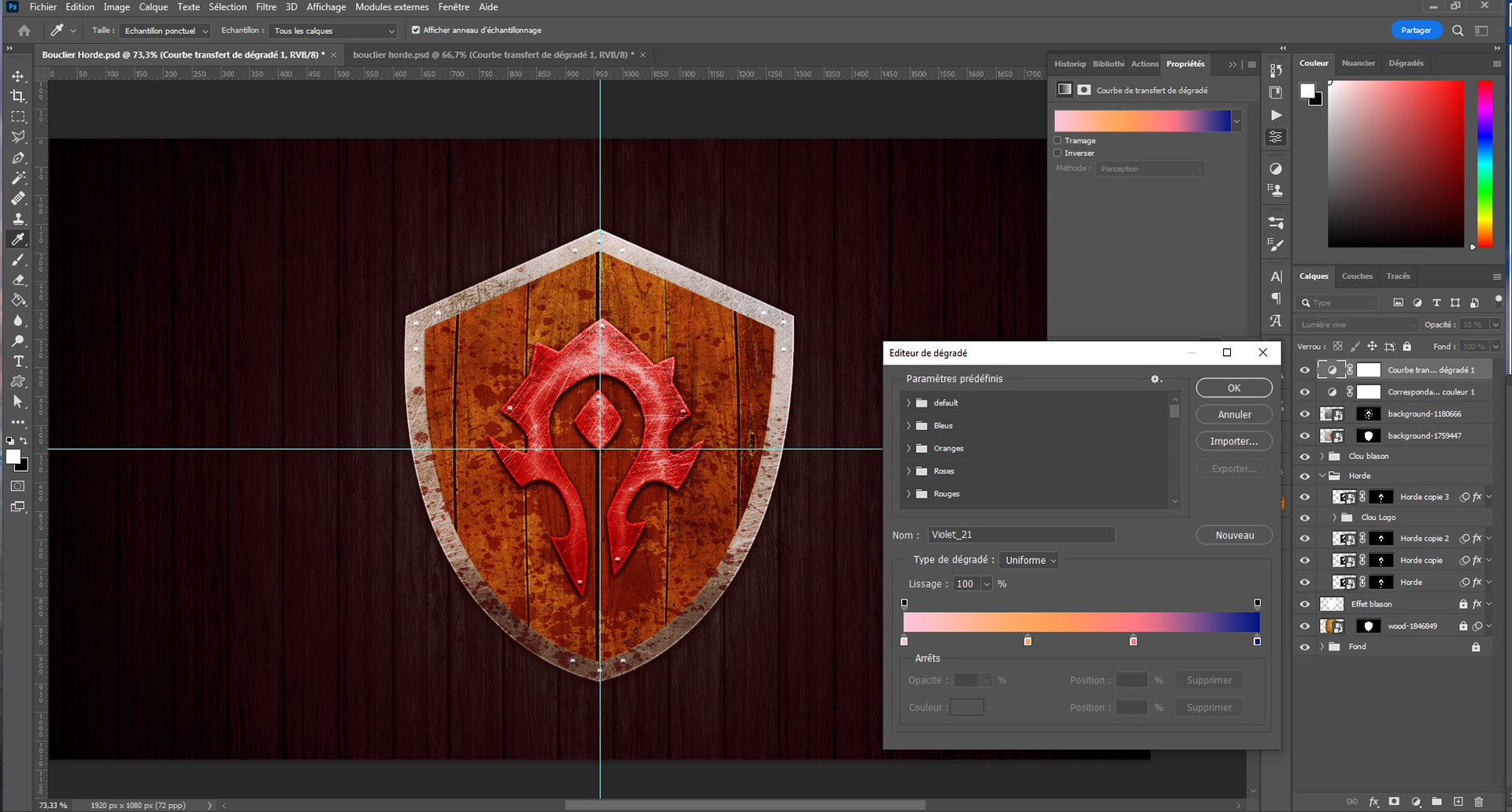The image size is (1512, 812).
Task: Collapse the Horde layer group
Action: click(x=1322, y=476)
